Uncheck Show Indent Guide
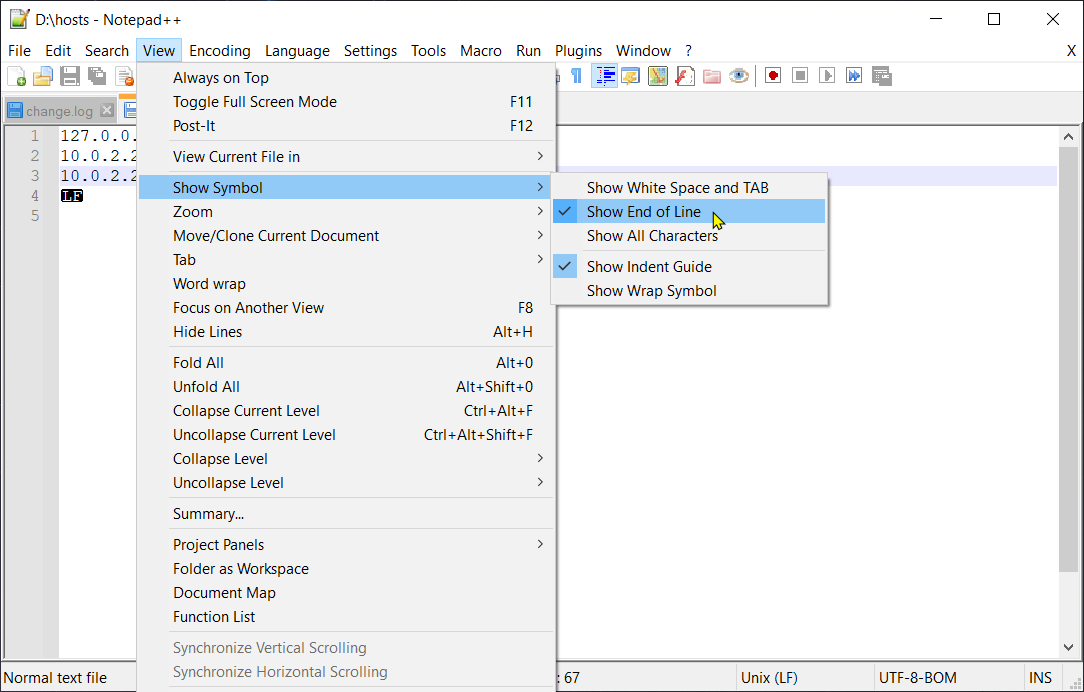Image resolution: width=1084 pixels, height=692 pixels. [x=689, y=267]
